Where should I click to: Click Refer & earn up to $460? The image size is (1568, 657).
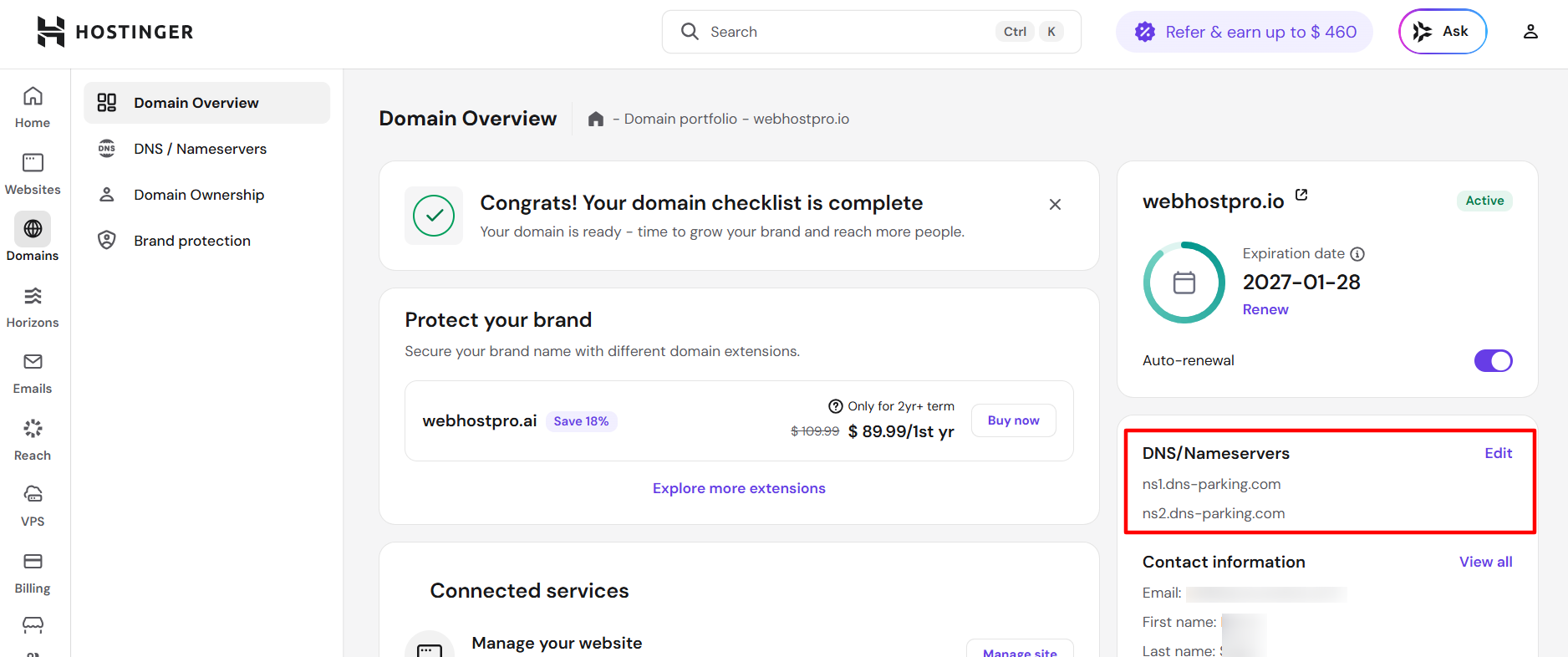tap(1245, 32)
